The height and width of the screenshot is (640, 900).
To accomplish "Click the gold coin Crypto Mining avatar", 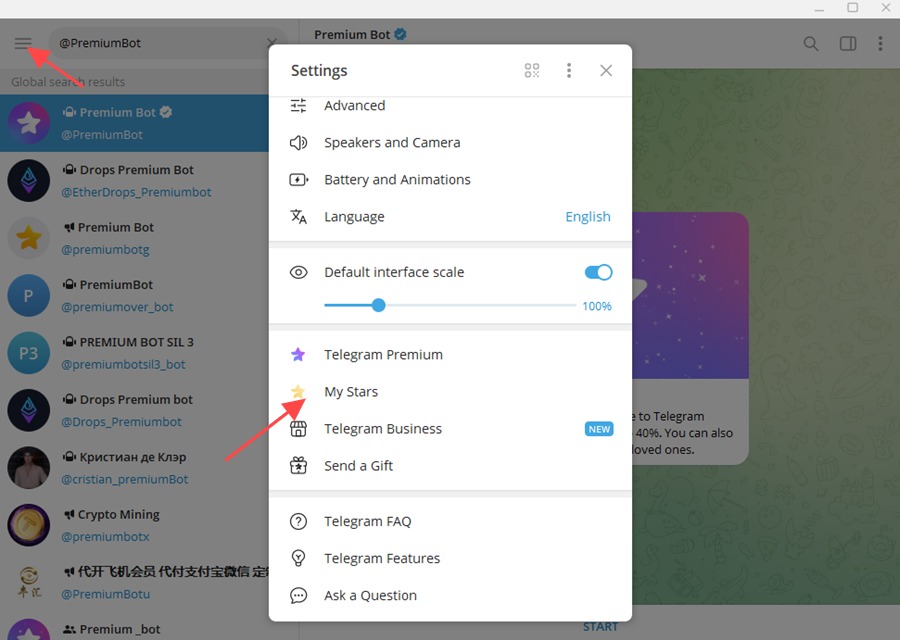I will [29, 525].
